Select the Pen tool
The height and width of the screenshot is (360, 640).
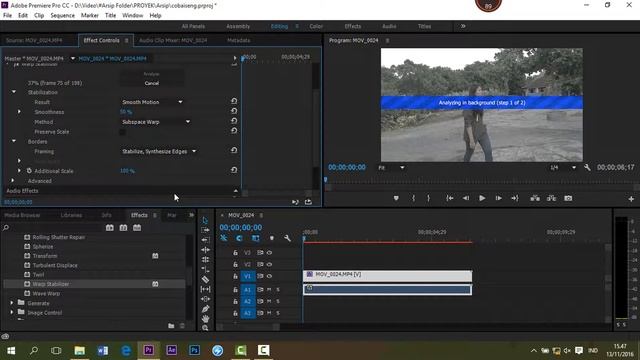pyautogui.click(x=205, y=309)
